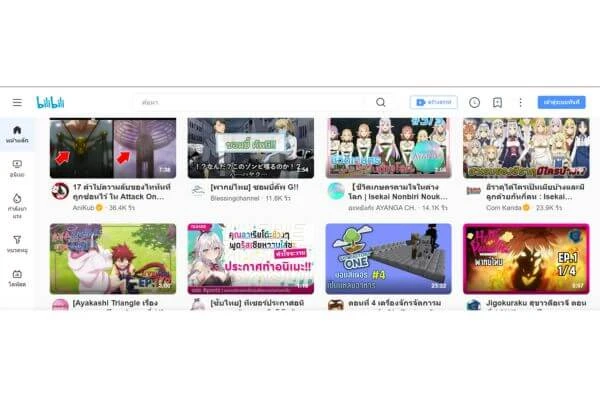
Task: Open watch history clock icon
Action: point(474,102)
